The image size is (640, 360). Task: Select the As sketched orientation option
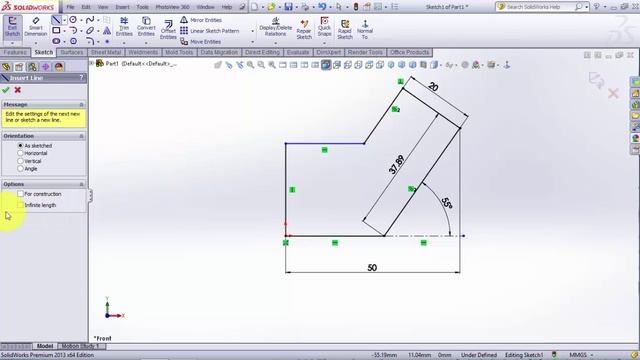[x=20, y=145]
